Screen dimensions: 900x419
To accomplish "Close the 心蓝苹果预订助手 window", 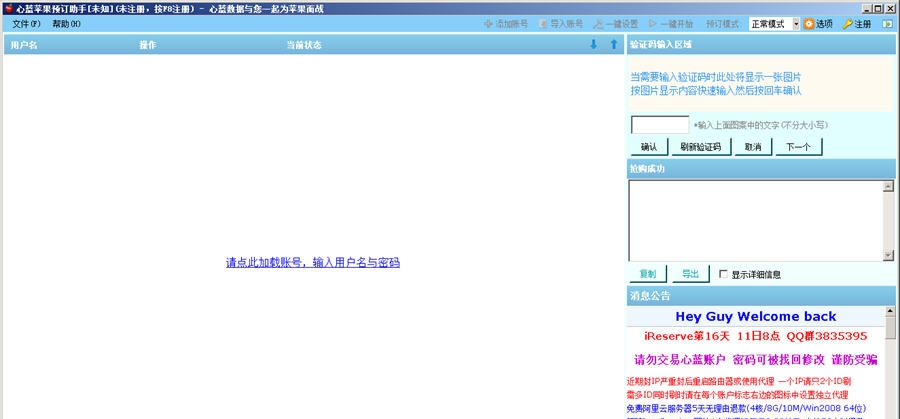I will 889,9.
